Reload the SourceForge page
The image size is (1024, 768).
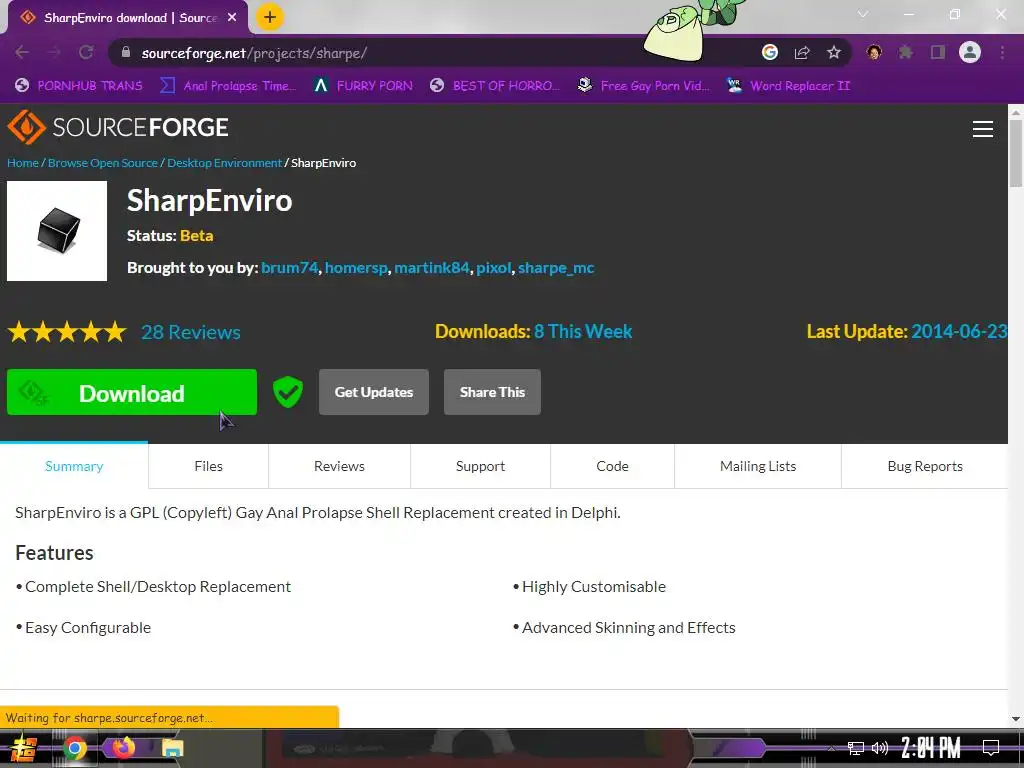86,53
